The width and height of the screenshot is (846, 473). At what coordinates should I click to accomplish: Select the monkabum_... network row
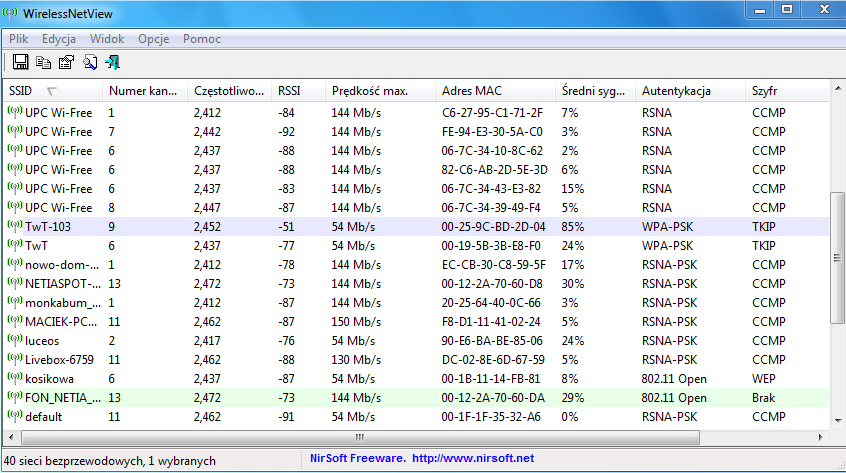coord(417,303)
